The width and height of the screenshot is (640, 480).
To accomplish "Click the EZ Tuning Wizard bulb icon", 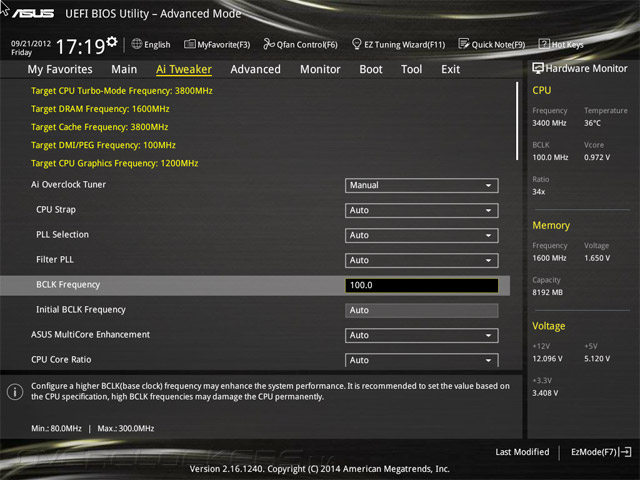I will [x=356, y=44].
